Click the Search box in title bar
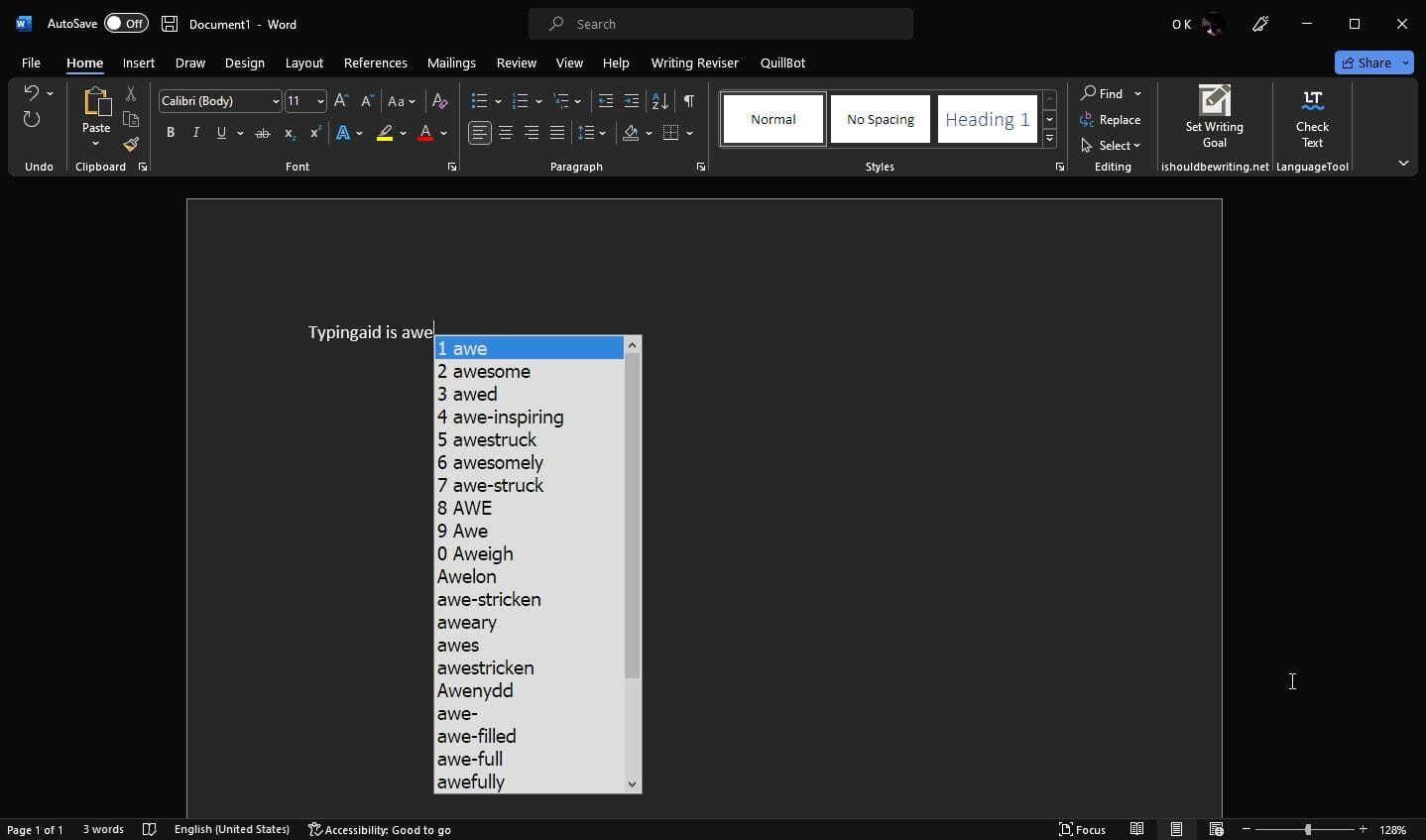The image size is (1426, 840). tap(721, 24)
